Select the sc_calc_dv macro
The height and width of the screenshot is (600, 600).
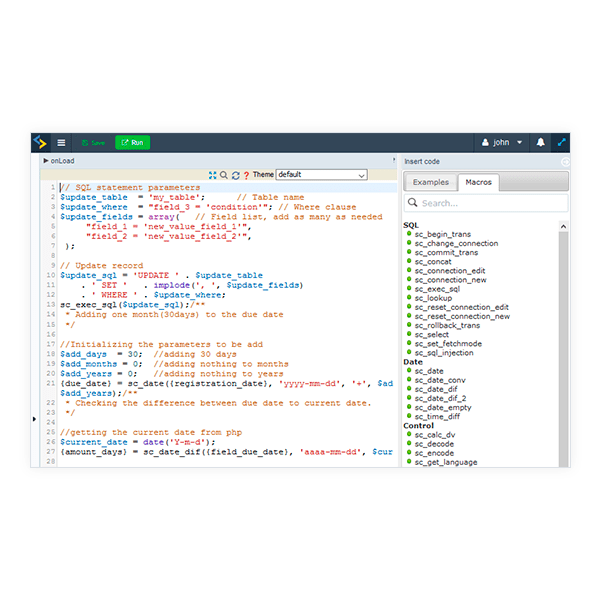click(x=435, y=435)
